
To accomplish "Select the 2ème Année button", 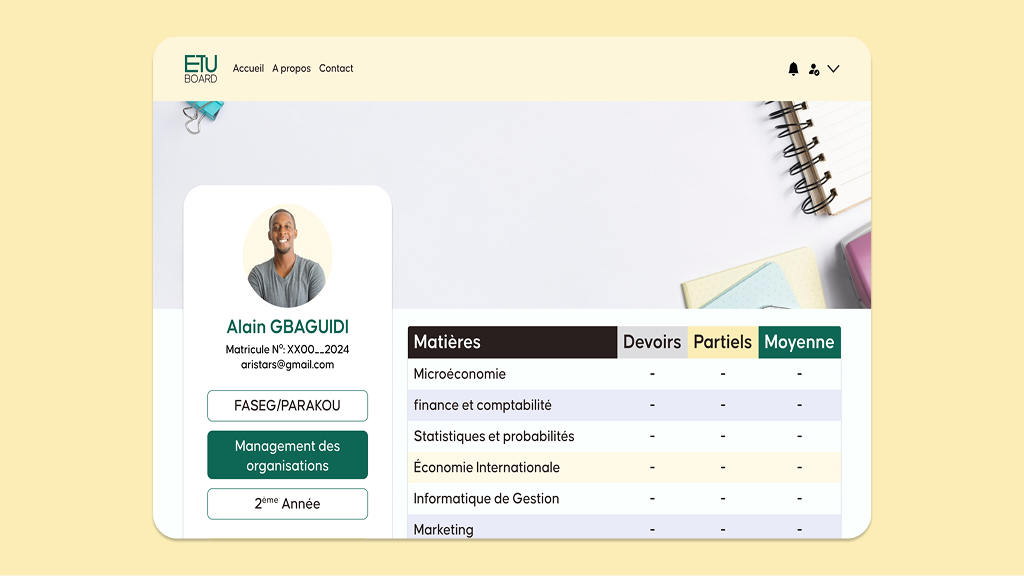I will pyautogui.click(x=287, y=504).
